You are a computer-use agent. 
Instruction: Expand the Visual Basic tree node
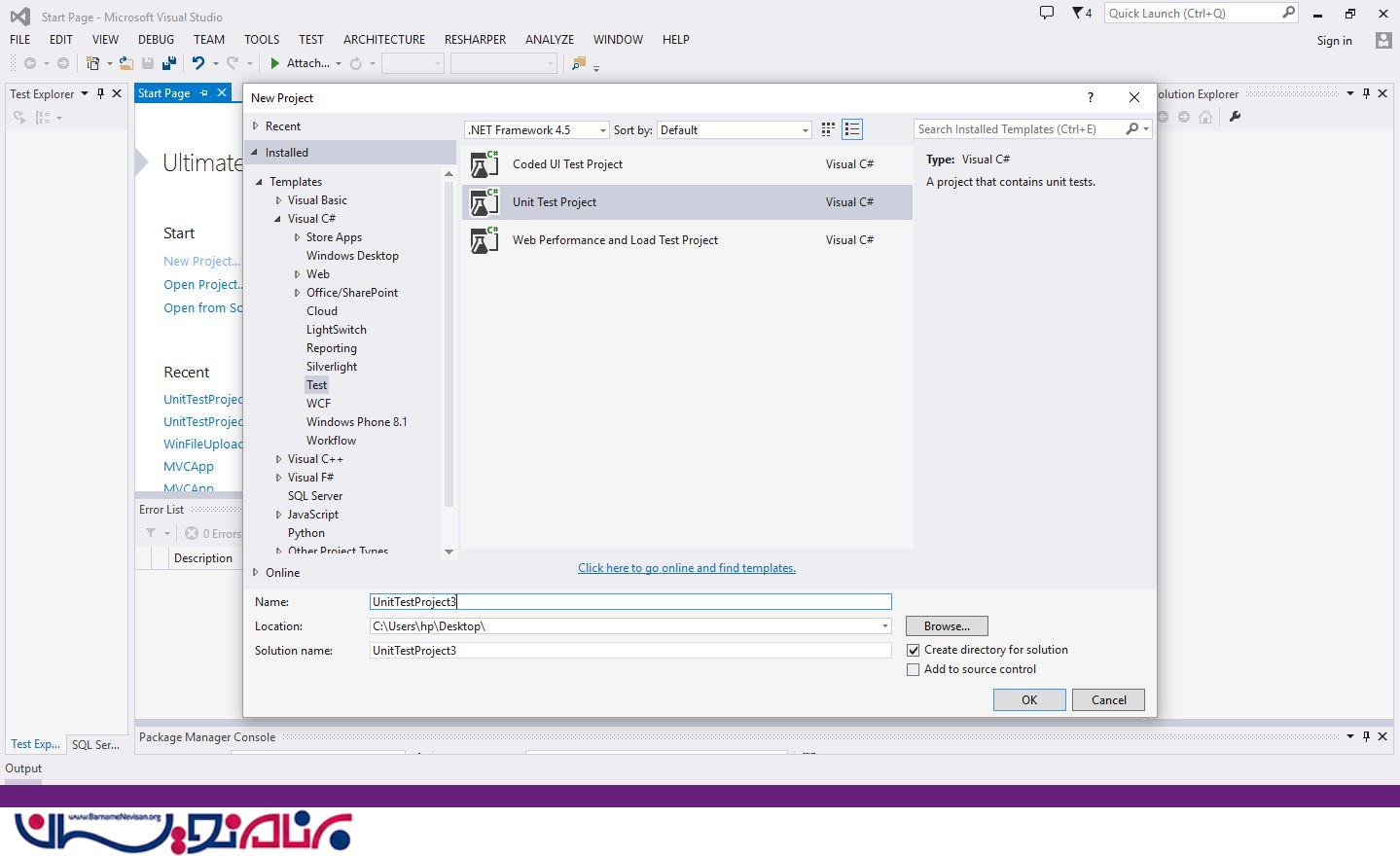pyautogui.click(x=278, y=200)
